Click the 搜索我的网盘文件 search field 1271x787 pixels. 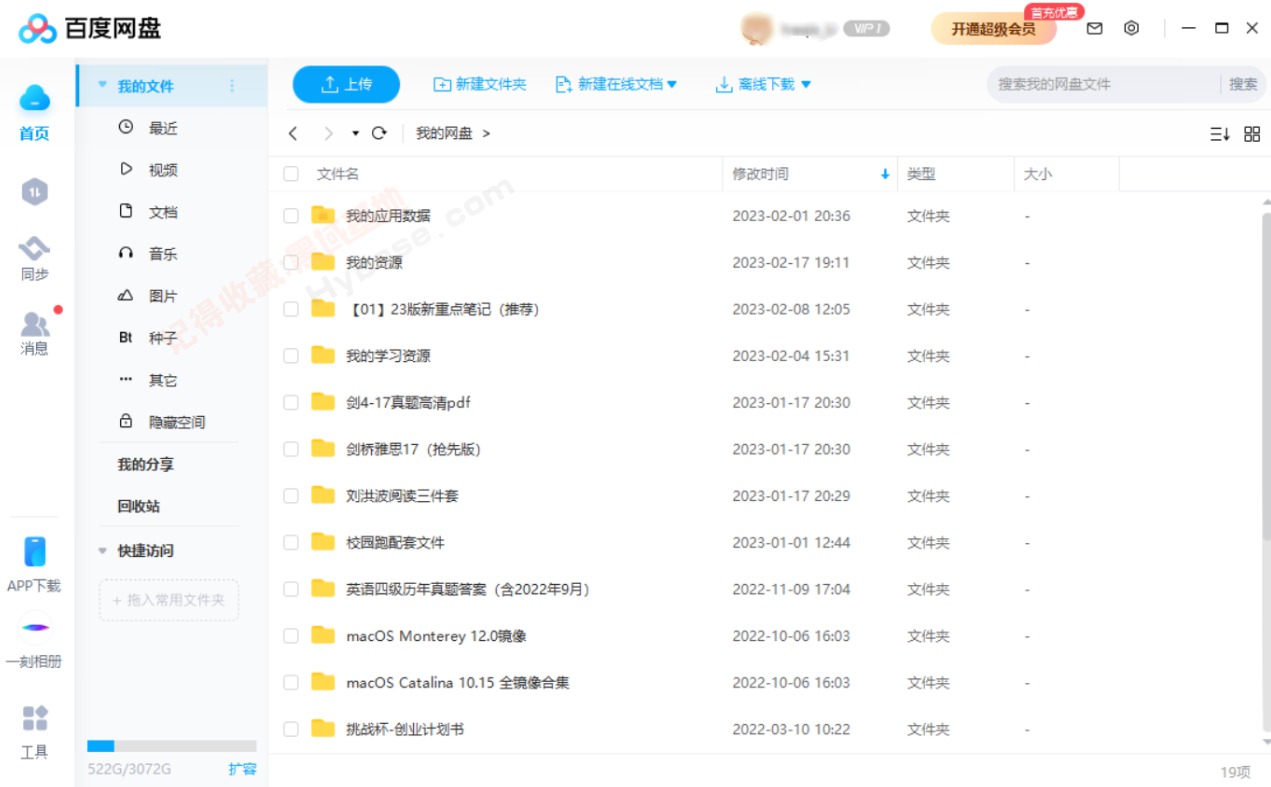1103,84
